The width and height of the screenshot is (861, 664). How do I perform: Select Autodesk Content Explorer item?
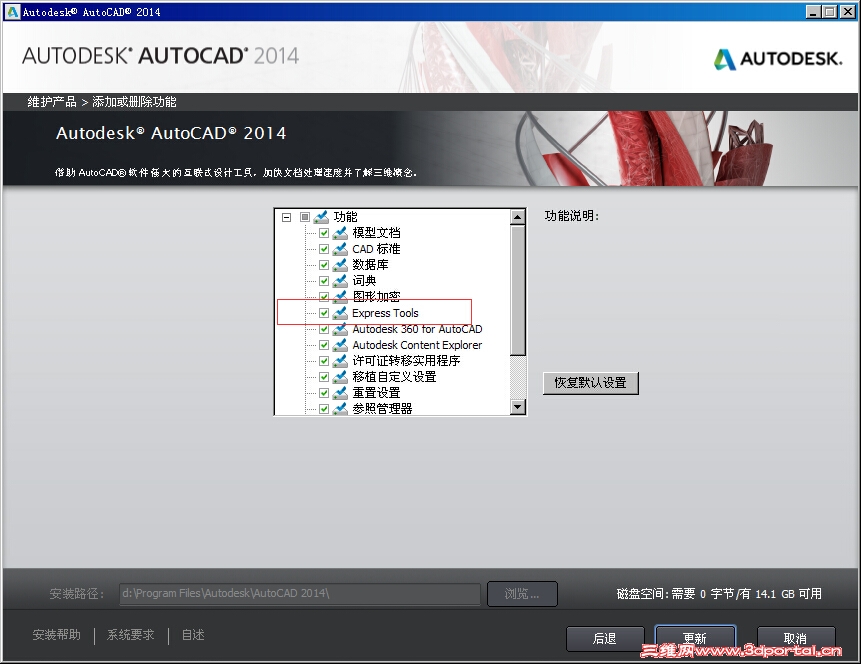coord(417,345)
